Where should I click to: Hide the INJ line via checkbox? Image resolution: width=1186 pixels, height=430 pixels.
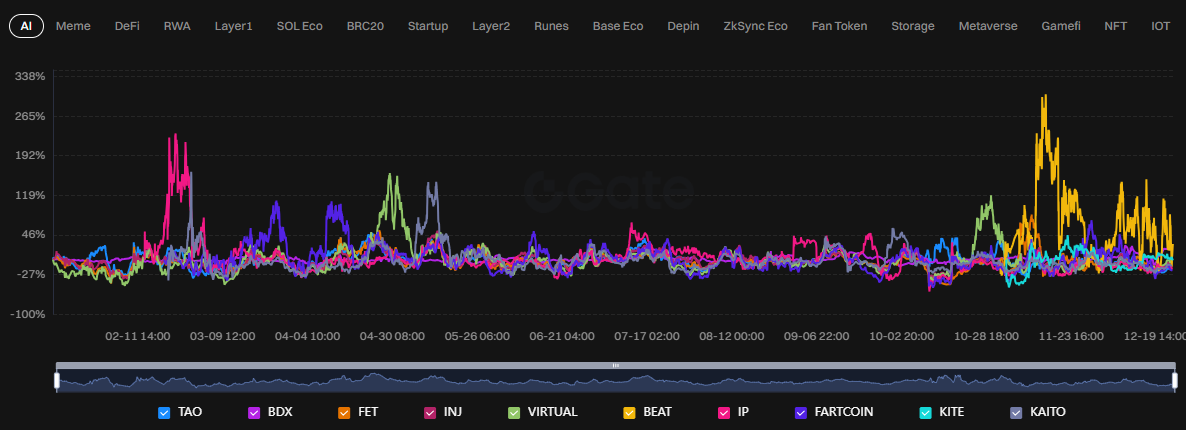pyautogui.click(x=430, y=412)
